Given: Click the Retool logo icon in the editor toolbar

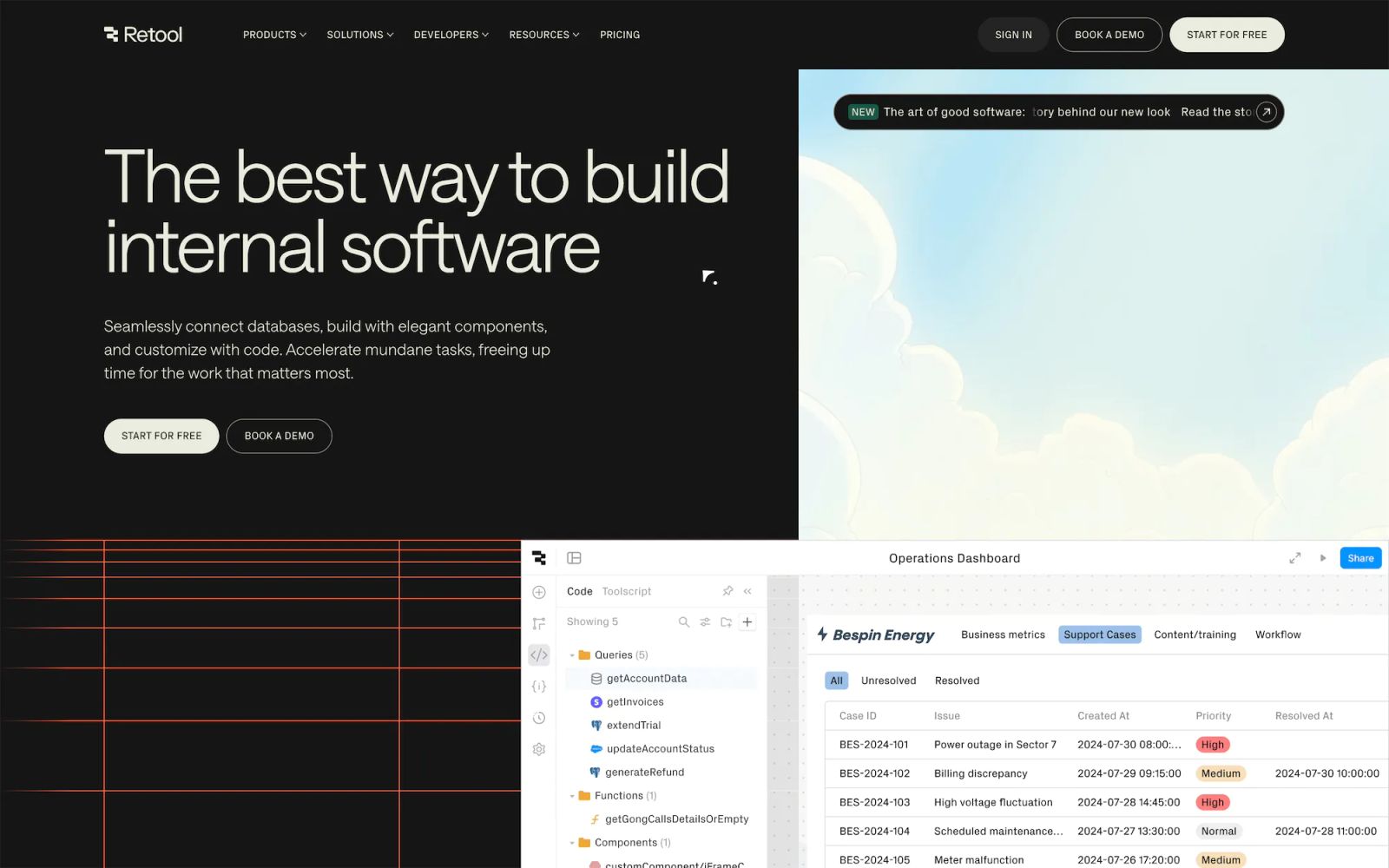Looking at the screenshot, I should coord(539,558).
